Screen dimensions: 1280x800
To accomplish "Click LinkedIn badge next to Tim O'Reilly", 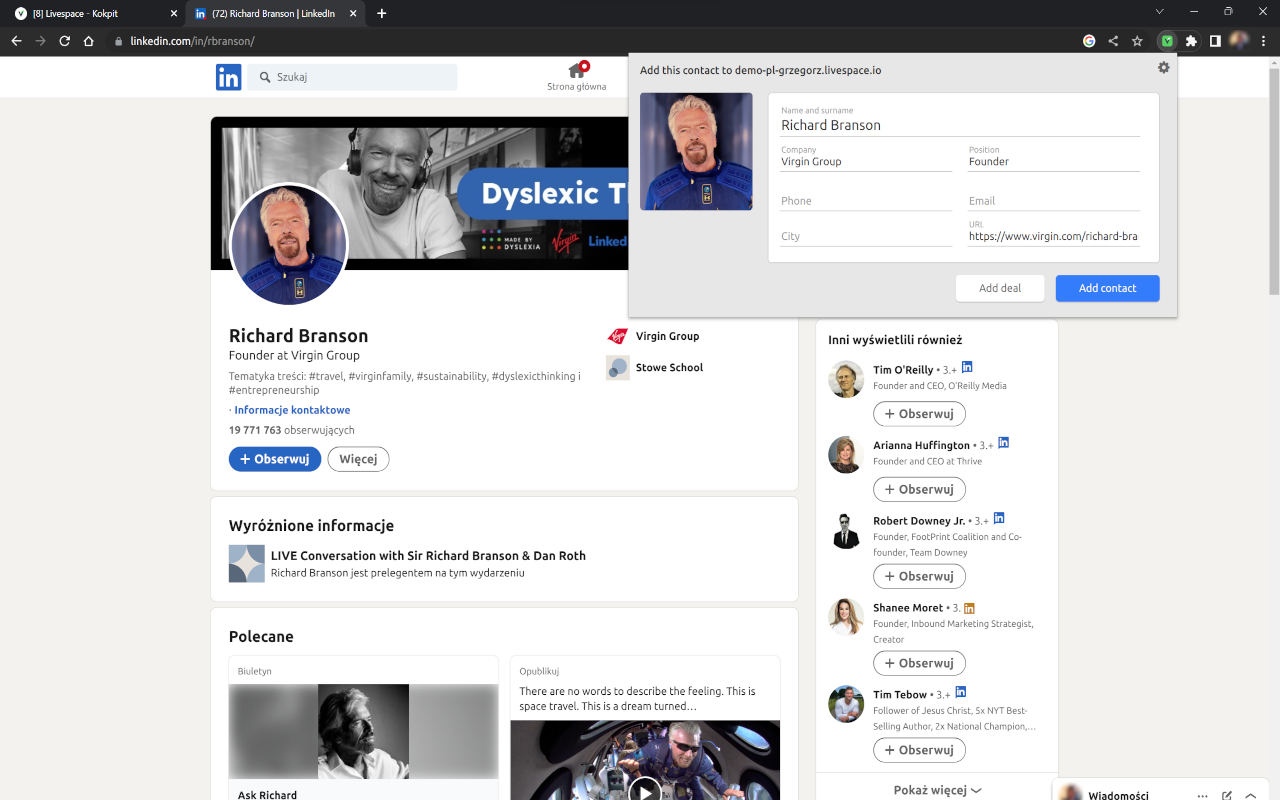I will (967, 367).
